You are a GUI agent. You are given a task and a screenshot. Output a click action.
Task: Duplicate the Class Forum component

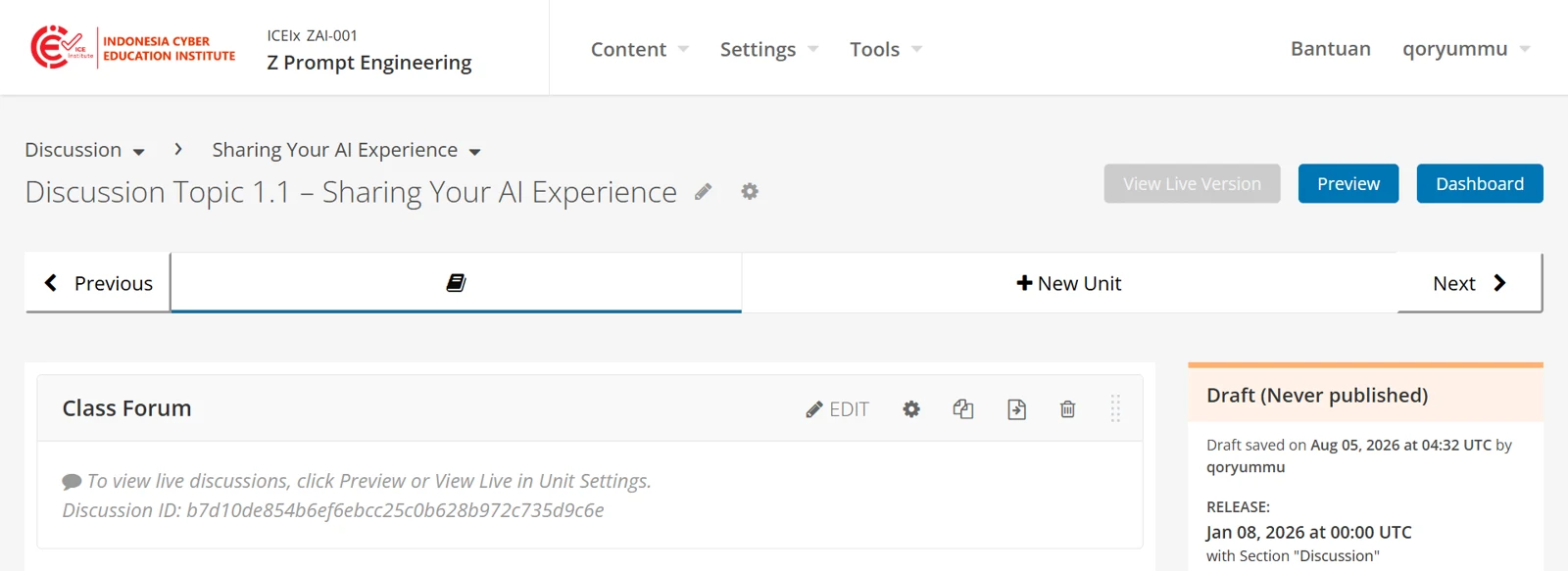click(x=963, y=409)
